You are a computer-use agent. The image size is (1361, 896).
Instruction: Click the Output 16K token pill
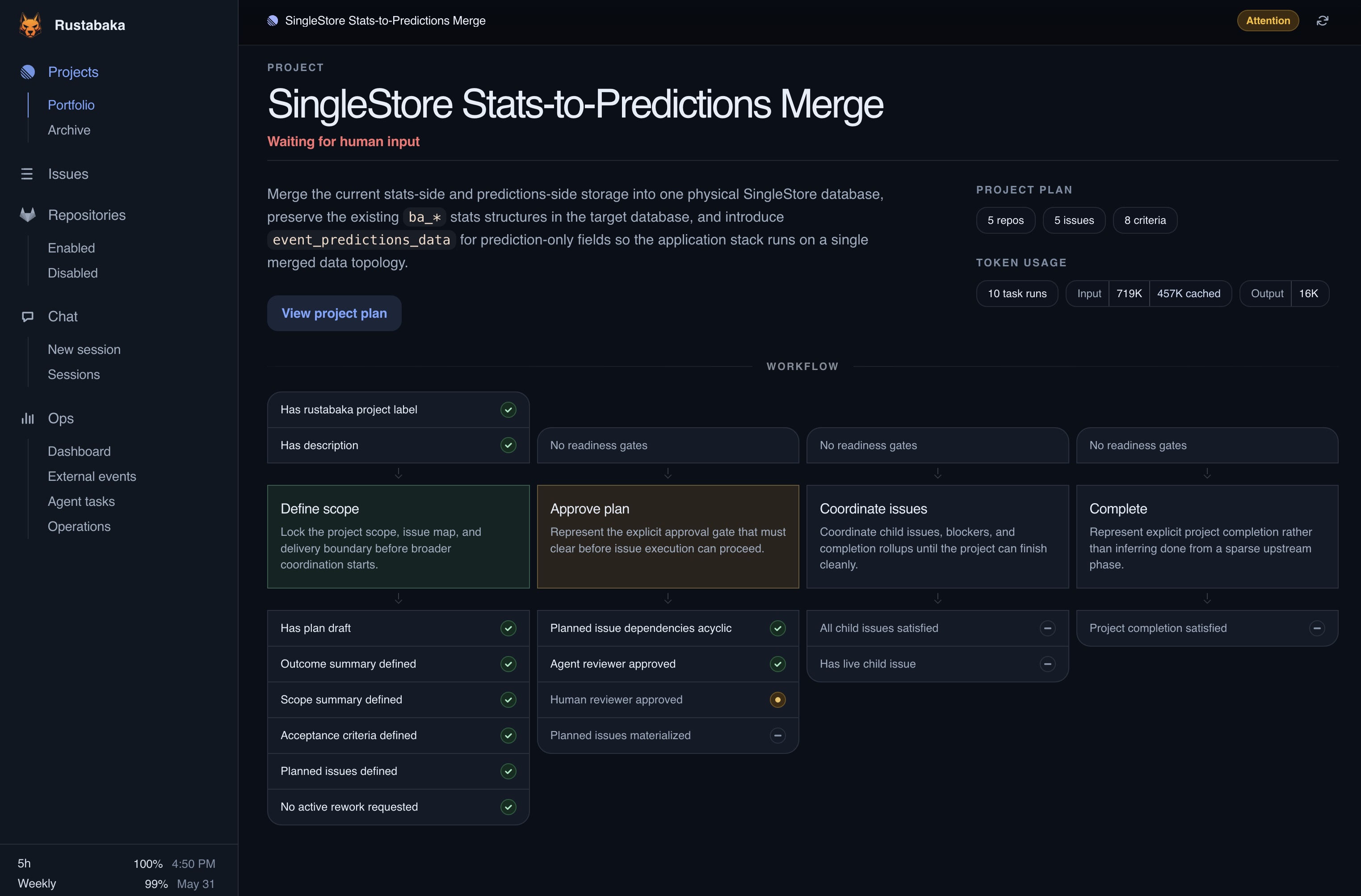[x=1284, y=293]
